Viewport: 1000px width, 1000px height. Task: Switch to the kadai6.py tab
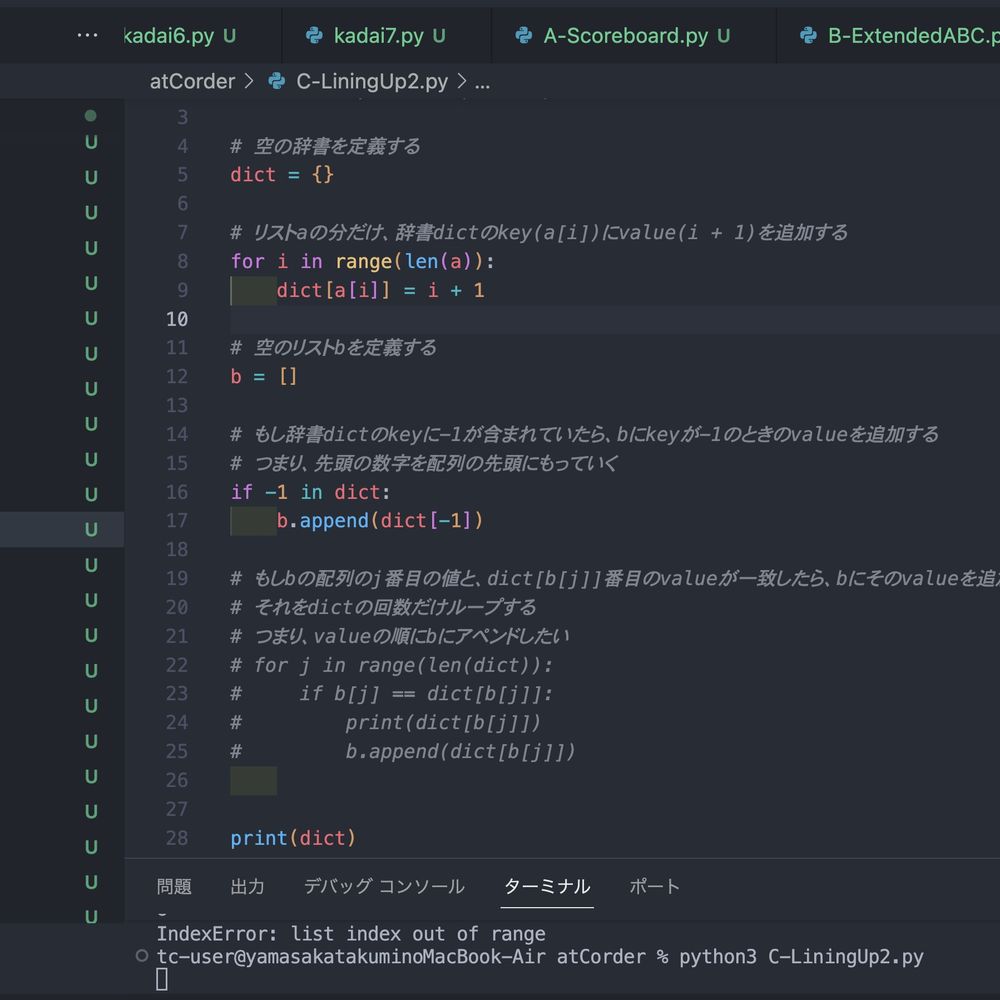pos(180,36)
